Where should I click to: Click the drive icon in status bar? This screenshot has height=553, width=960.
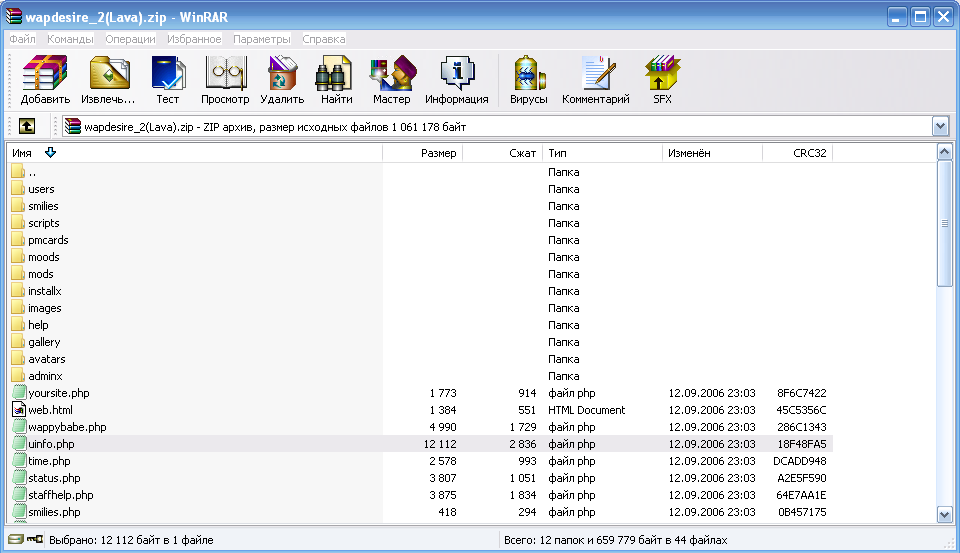[x=15, y=540]
